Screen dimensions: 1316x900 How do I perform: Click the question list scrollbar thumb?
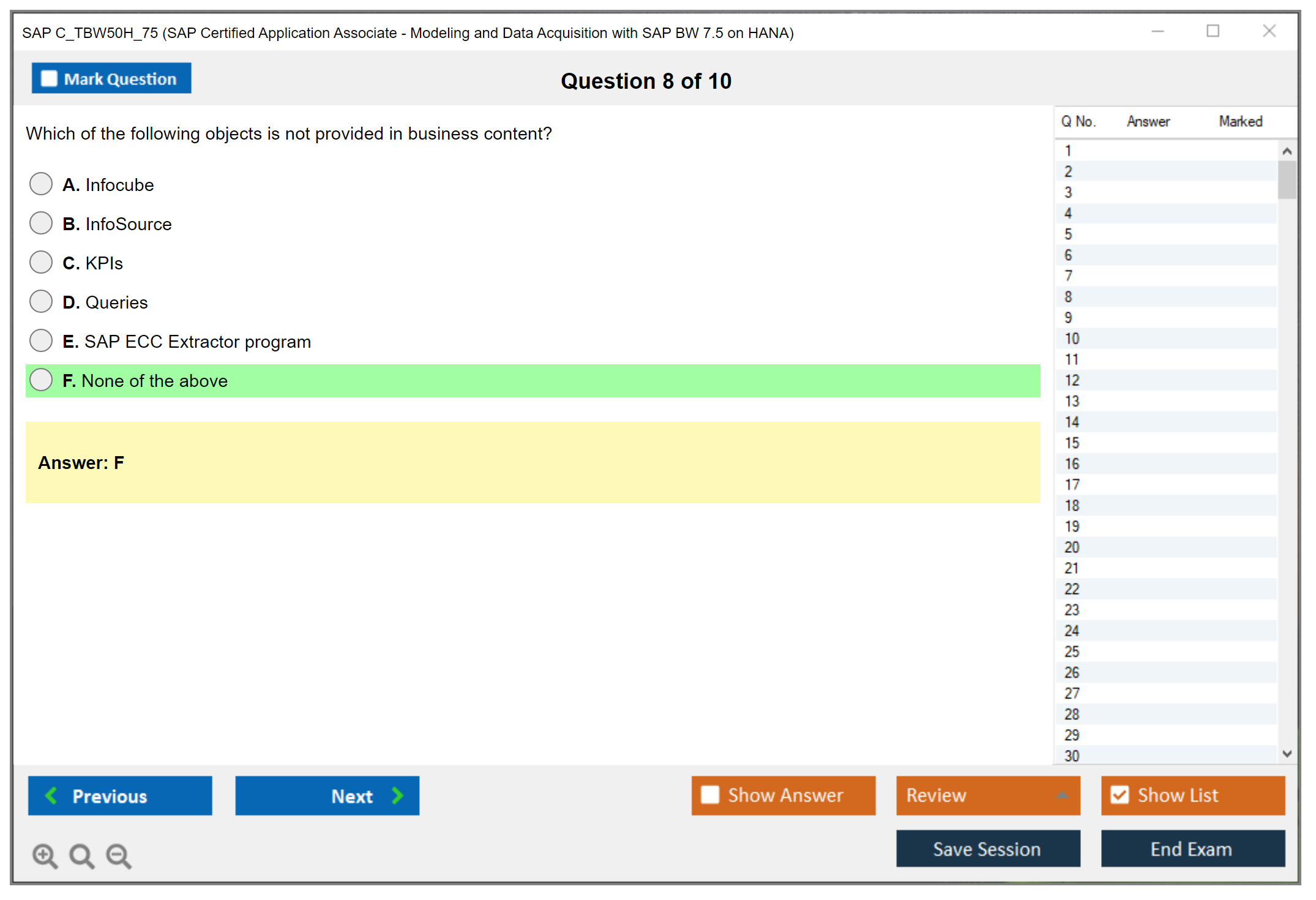tap(1287, 179)
